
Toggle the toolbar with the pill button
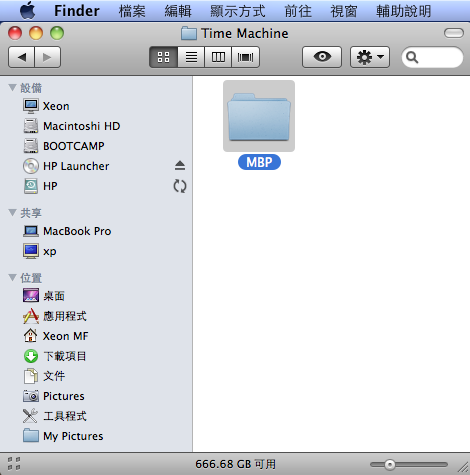point(454,33)
